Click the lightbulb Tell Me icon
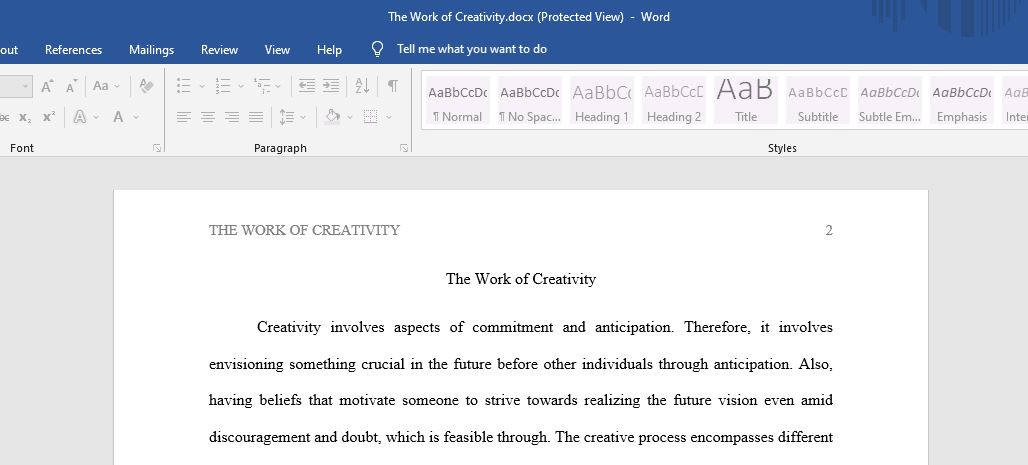 [377, 49]
